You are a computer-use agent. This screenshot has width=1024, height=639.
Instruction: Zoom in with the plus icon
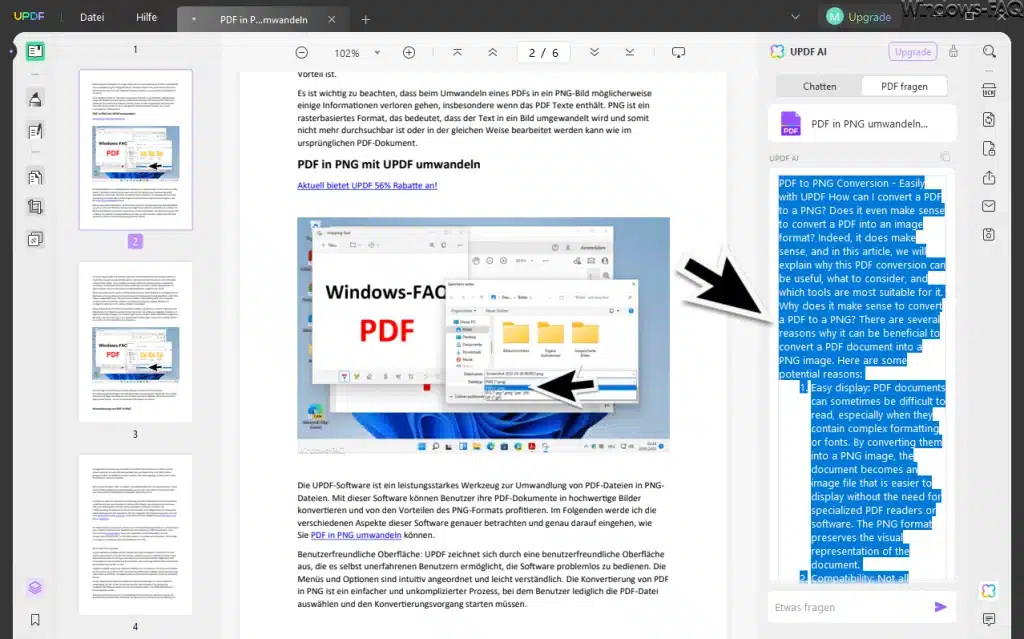coord(409,53)
